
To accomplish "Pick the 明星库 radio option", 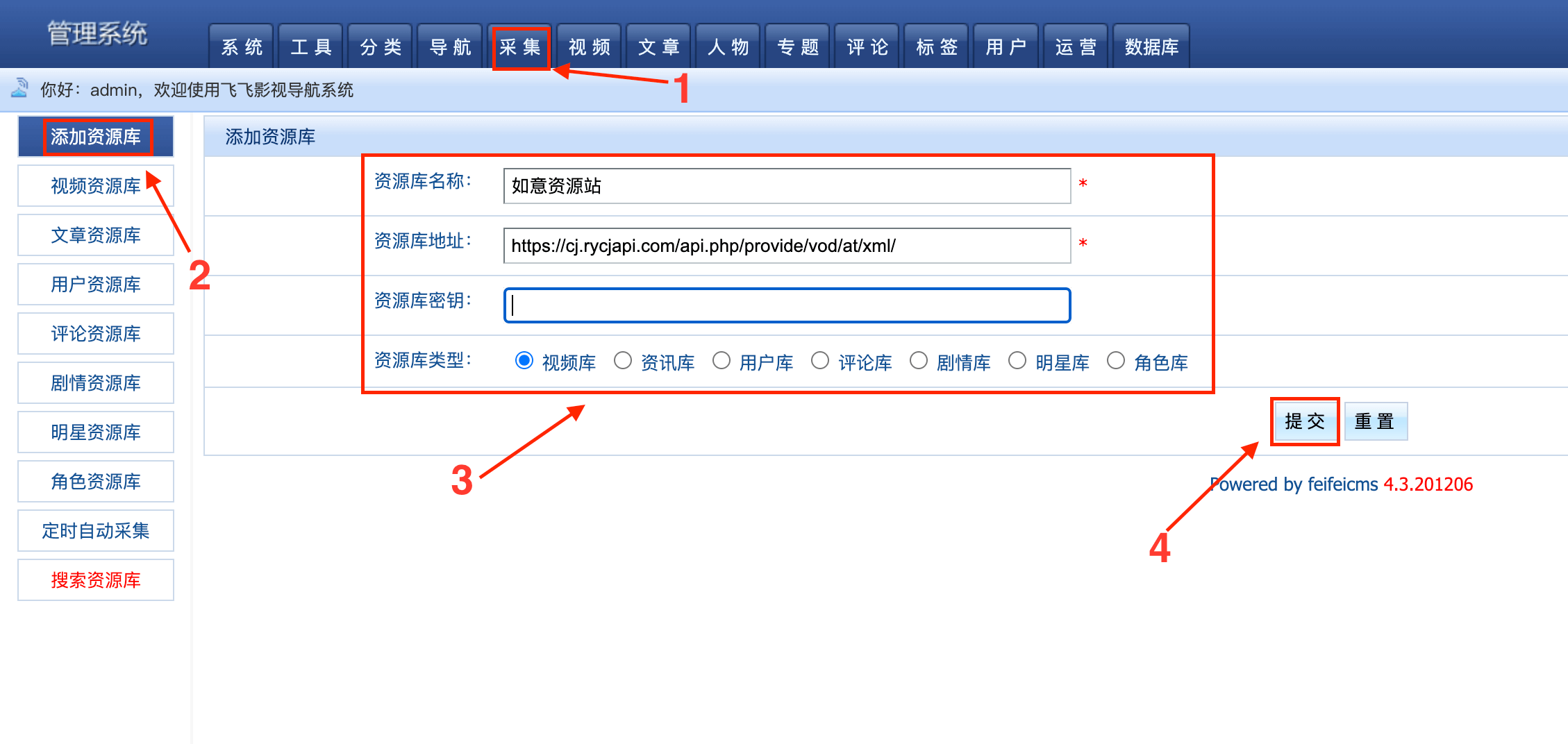I will point(1017,361).
